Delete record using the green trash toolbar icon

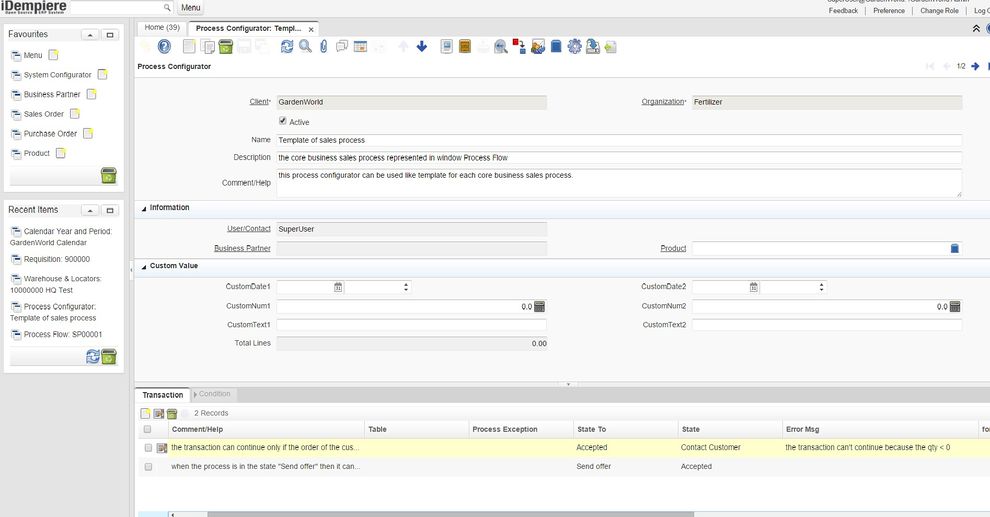pyautogui.click(x=227, y=47)
